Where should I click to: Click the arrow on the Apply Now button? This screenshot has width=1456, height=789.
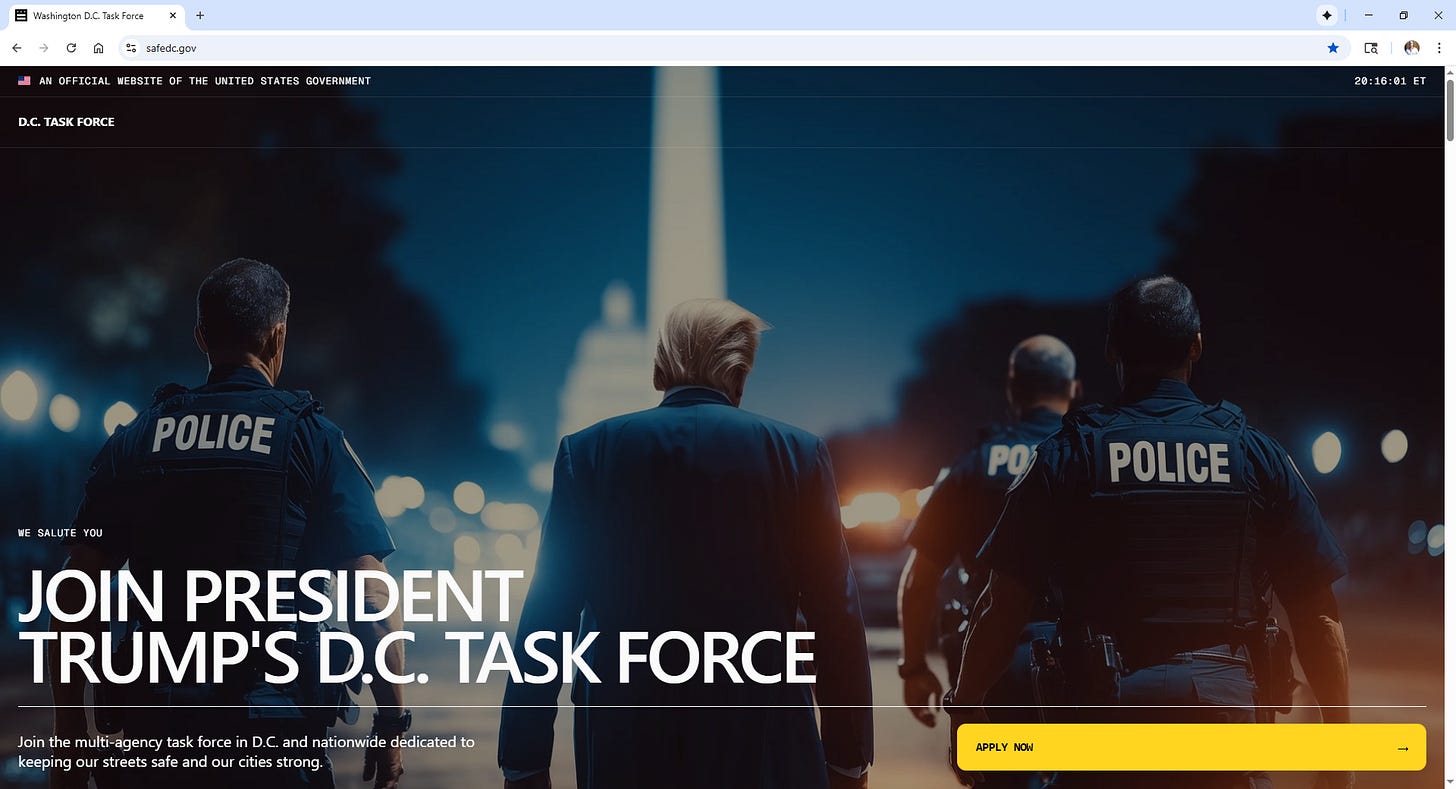pos(1403,748)
